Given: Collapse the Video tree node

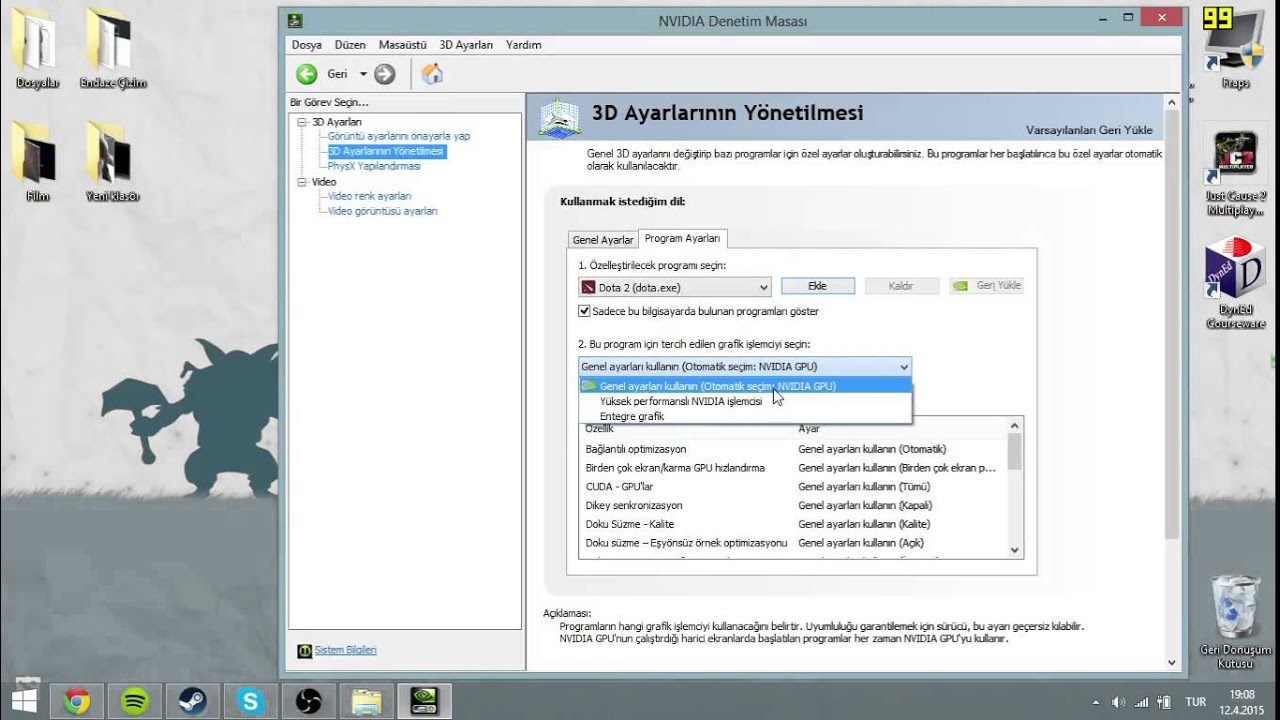Looking at the screenshot, I should 303,182.
